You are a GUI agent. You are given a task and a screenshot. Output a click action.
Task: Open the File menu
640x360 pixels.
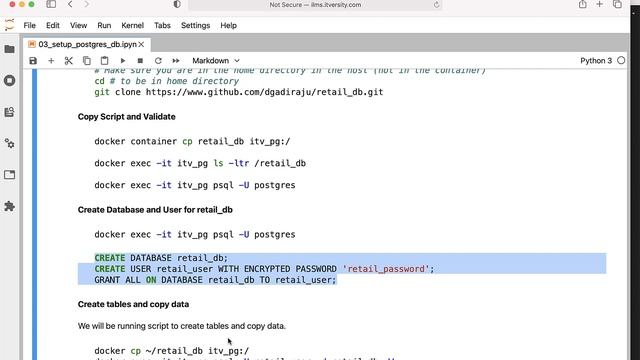(29, 25)
